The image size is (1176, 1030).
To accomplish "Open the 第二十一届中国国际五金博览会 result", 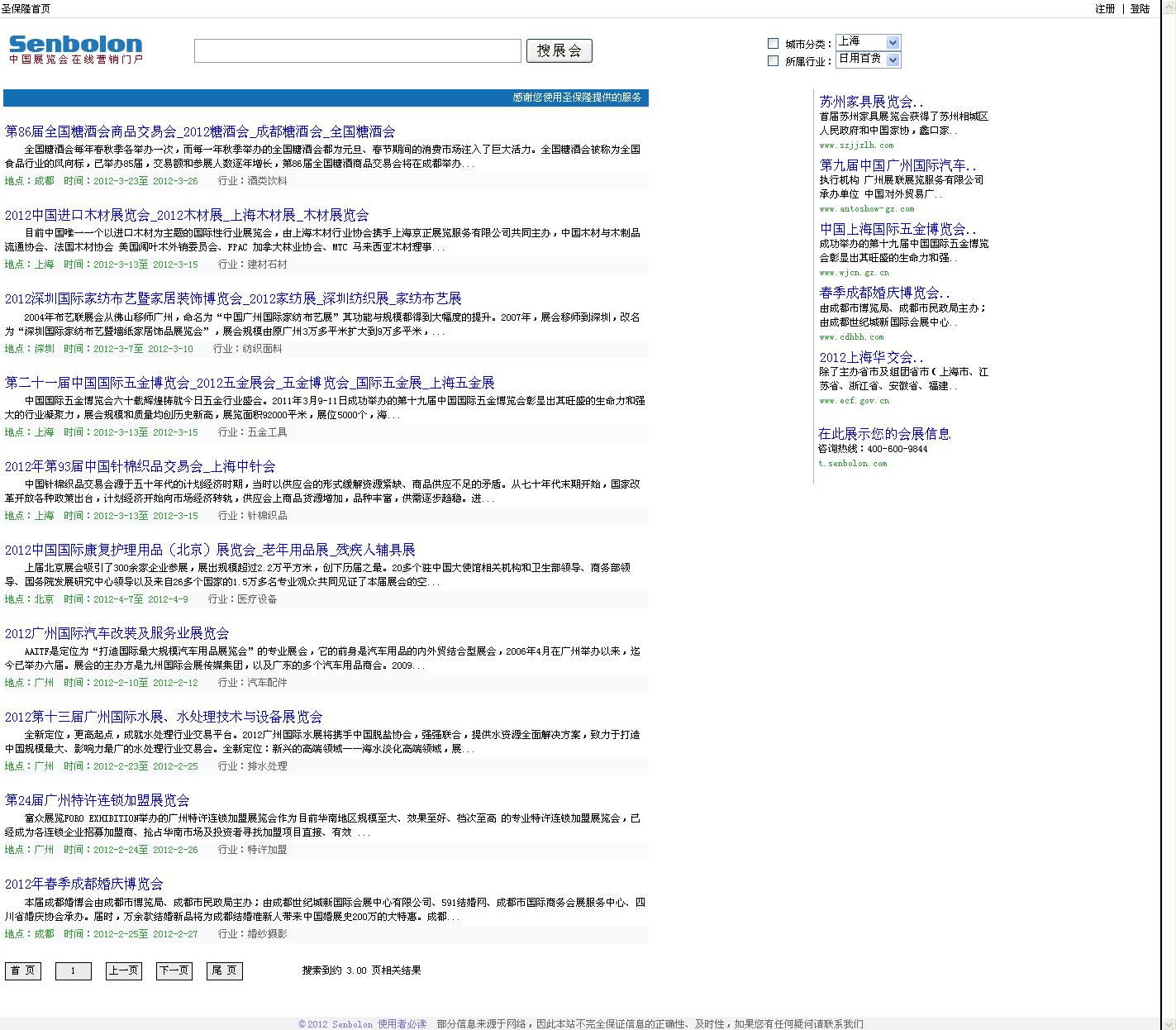I will click(250, 383).
